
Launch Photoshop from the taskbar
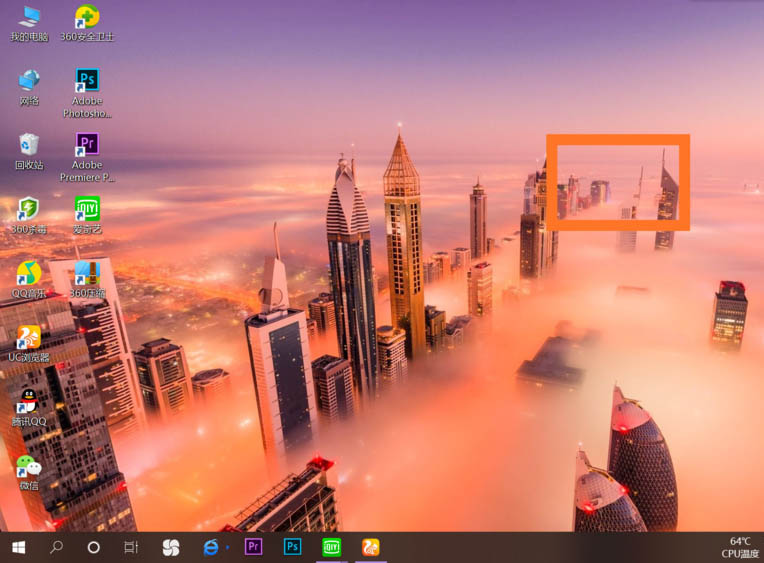coord(292,547)
